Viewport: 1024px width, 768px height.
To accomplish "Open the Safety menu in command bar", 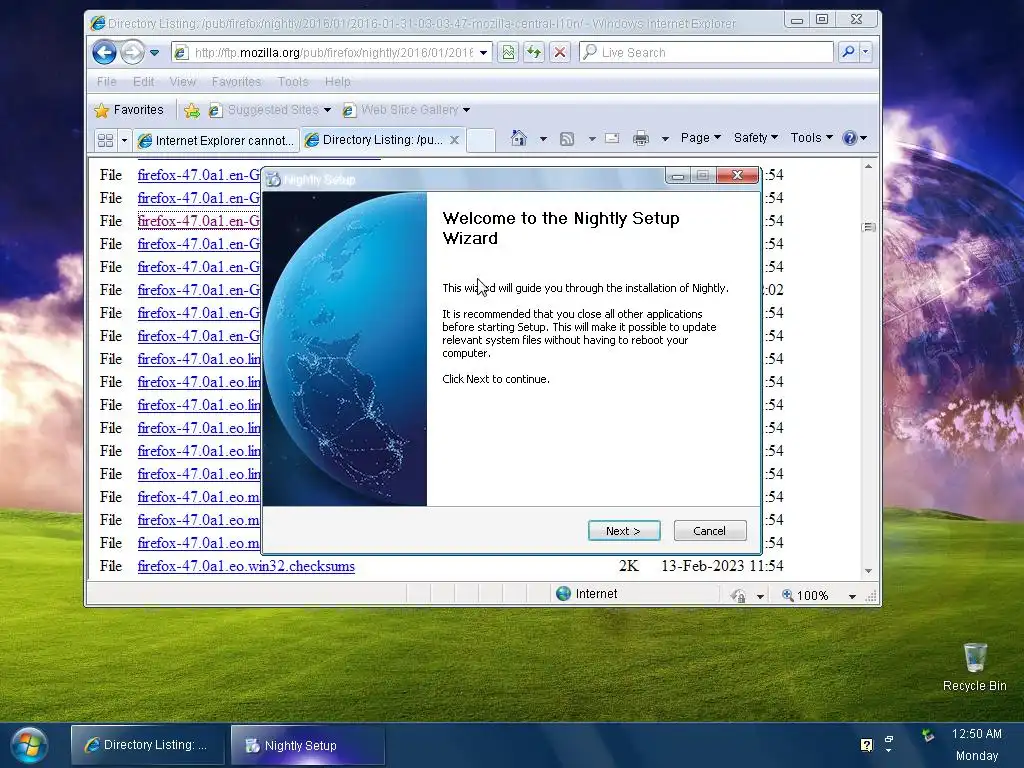I will [x=756, y=138].
